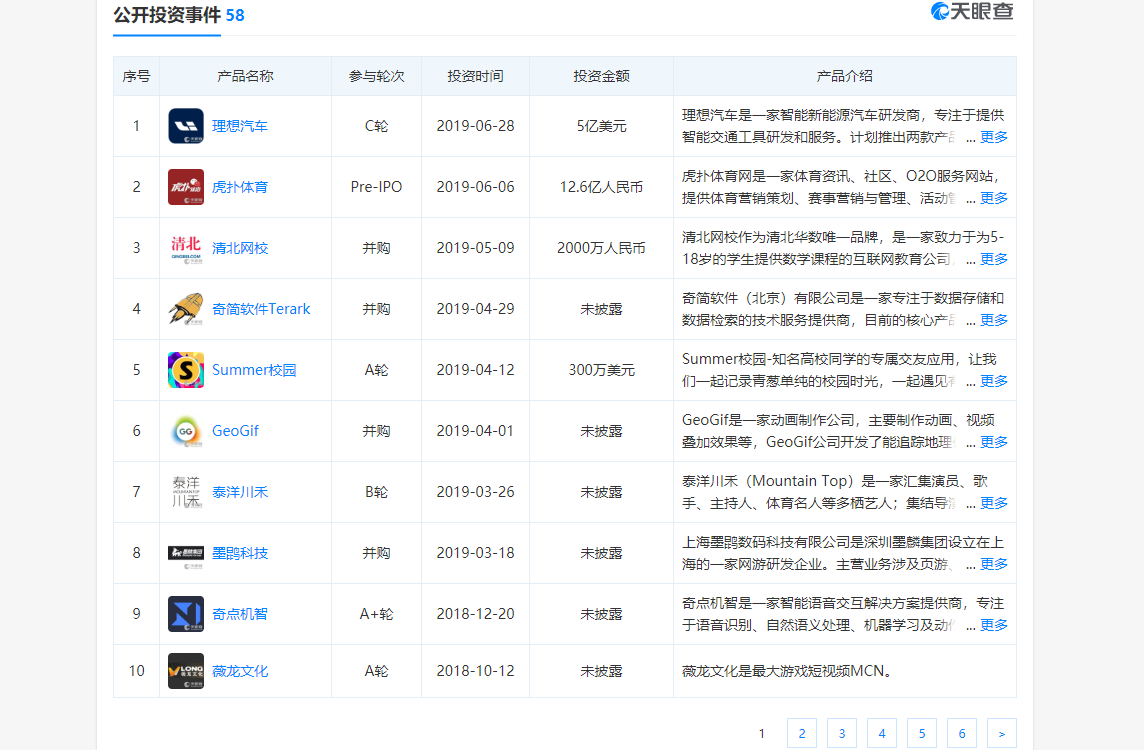
Task: Click the 2019-06-28 date cell
Action: (x=476, y=126)
